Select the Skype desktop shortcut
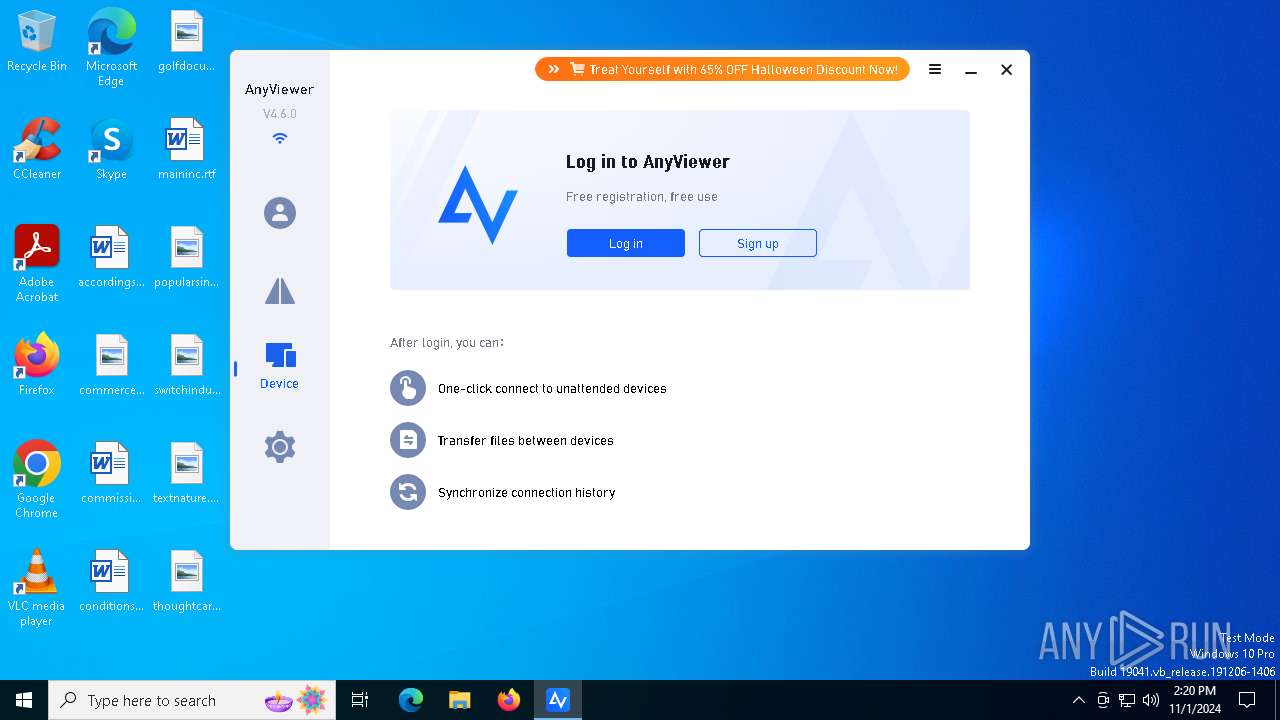This screenshot has height=720, width=1280. coord(111,150)
